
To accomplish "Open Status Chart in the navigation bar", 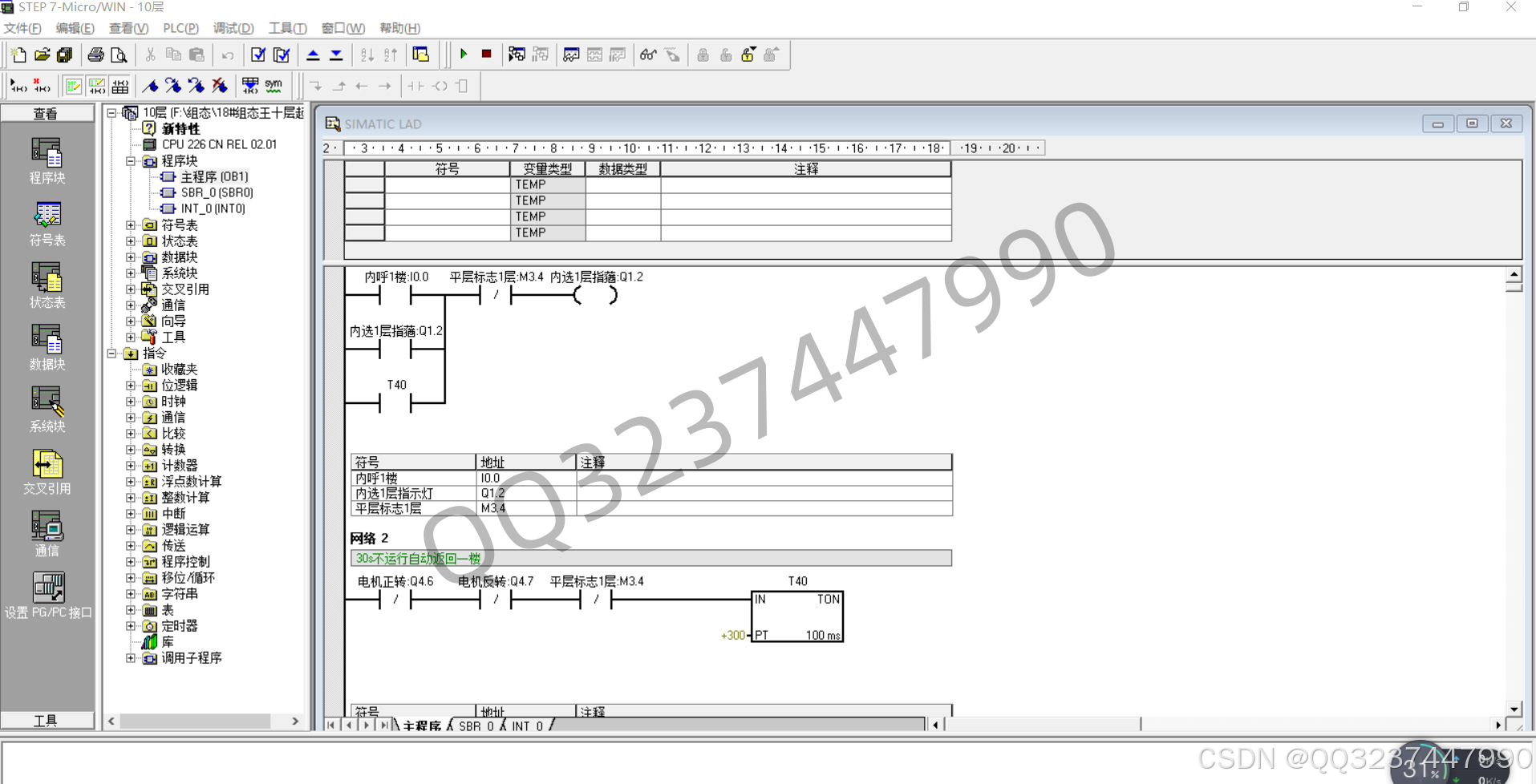I will click(47, 285).
